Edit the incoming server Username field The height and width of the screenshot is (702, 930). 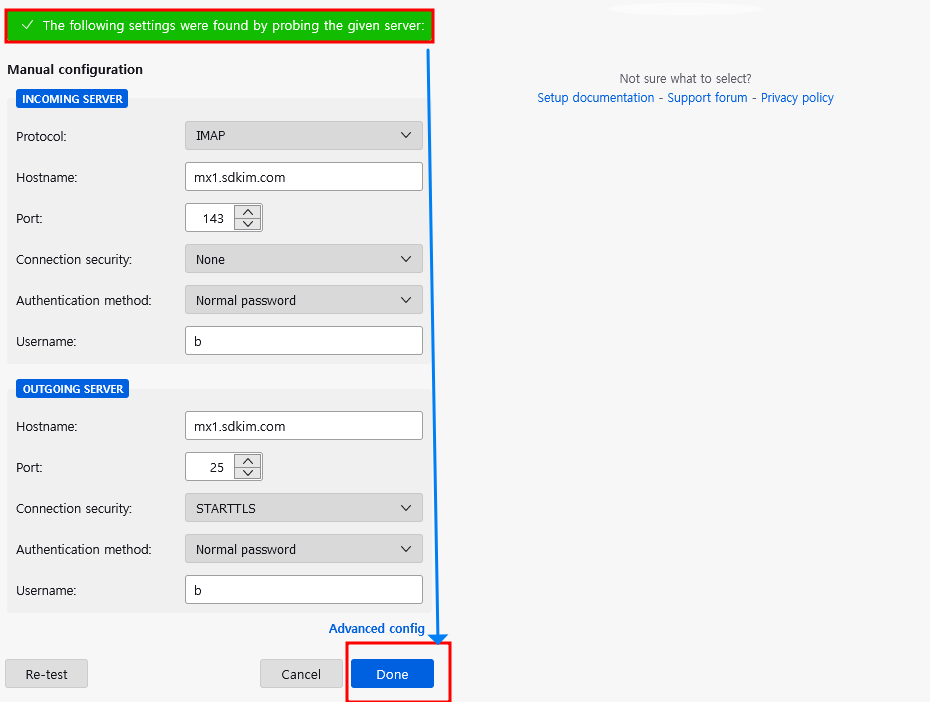[304, 341]
